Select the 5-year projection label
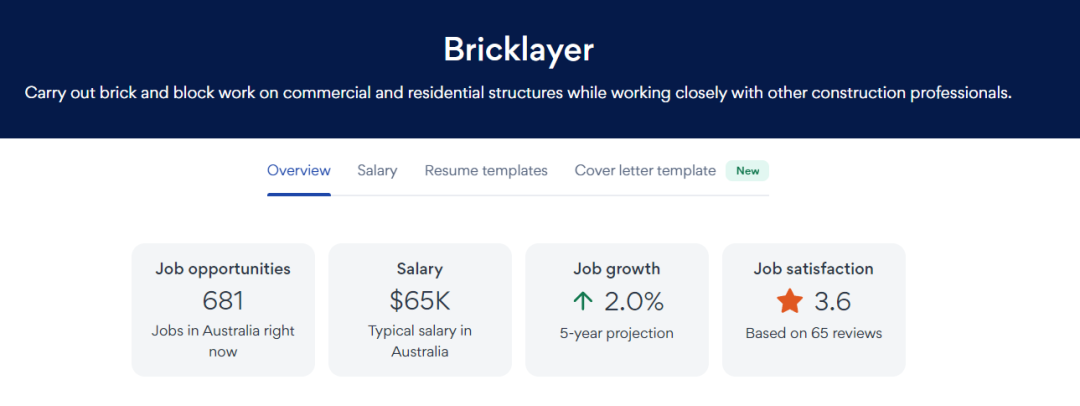 point(617,334)
